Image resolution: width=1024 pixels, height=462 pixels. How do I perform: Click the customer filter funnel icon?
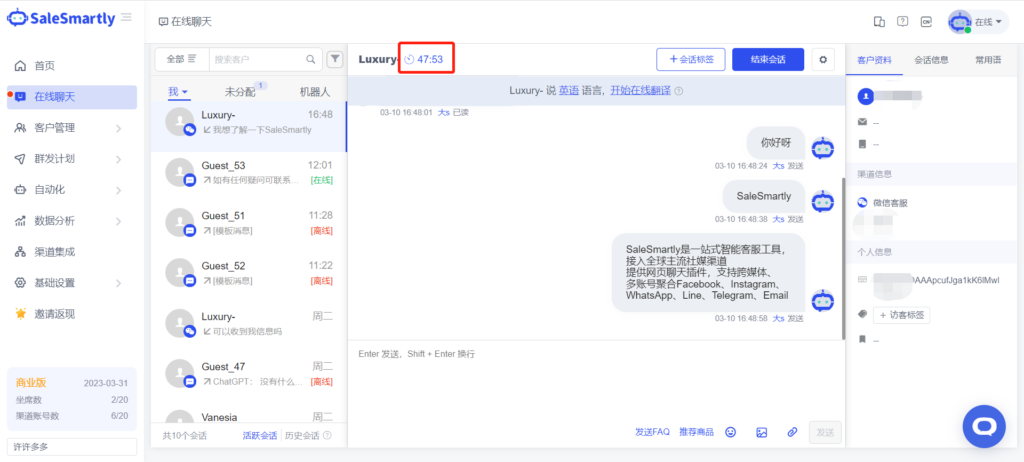tap(335, 60)
